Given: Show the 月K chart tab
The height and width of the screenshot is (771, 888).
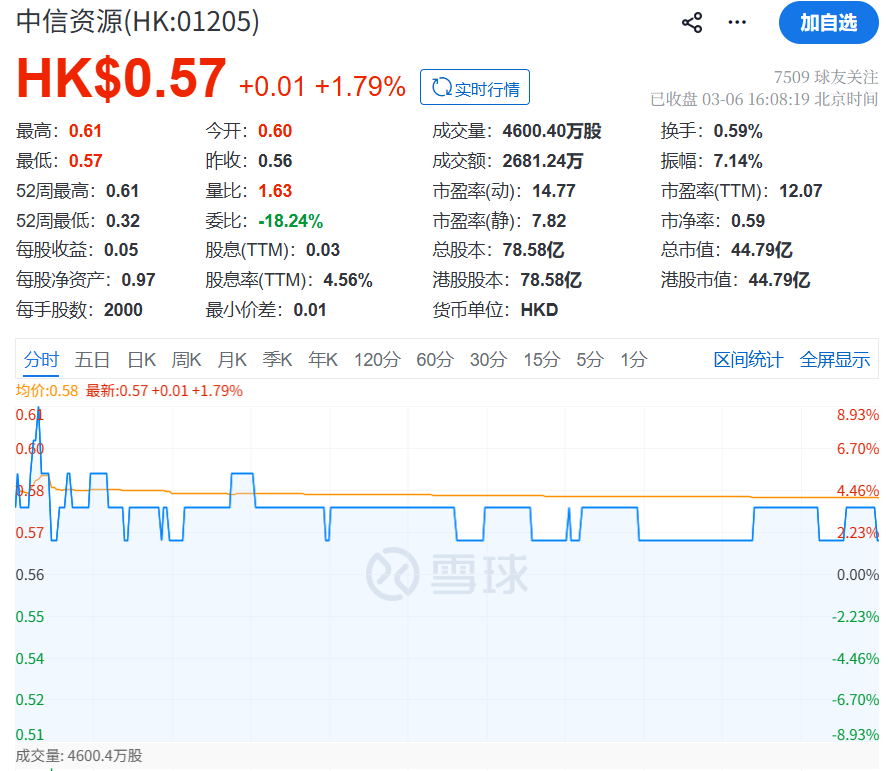Looking at the screenshot, I should coord(233,360).
